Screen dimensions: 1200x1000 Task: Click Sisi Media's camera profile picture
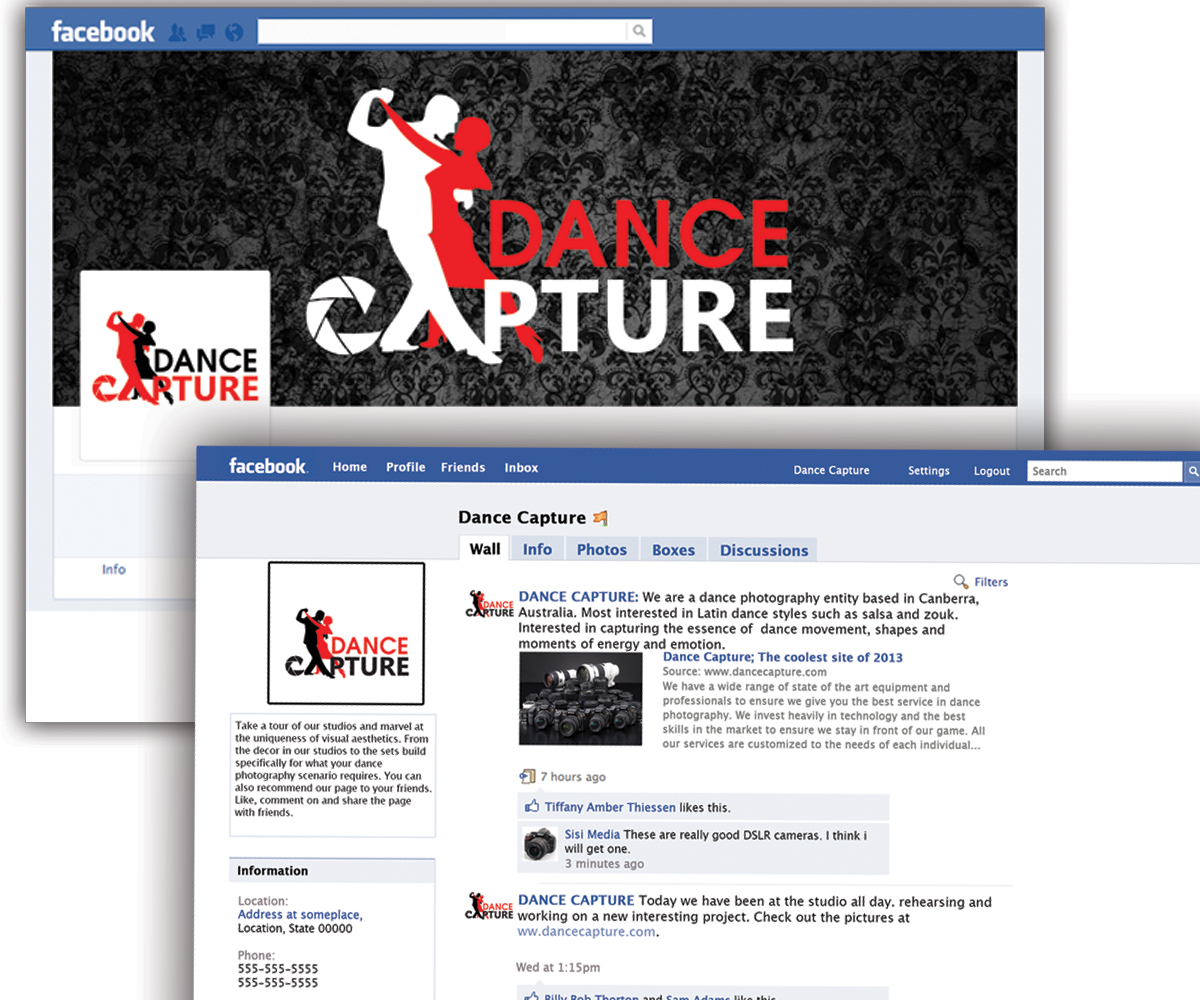coord(539,844)
